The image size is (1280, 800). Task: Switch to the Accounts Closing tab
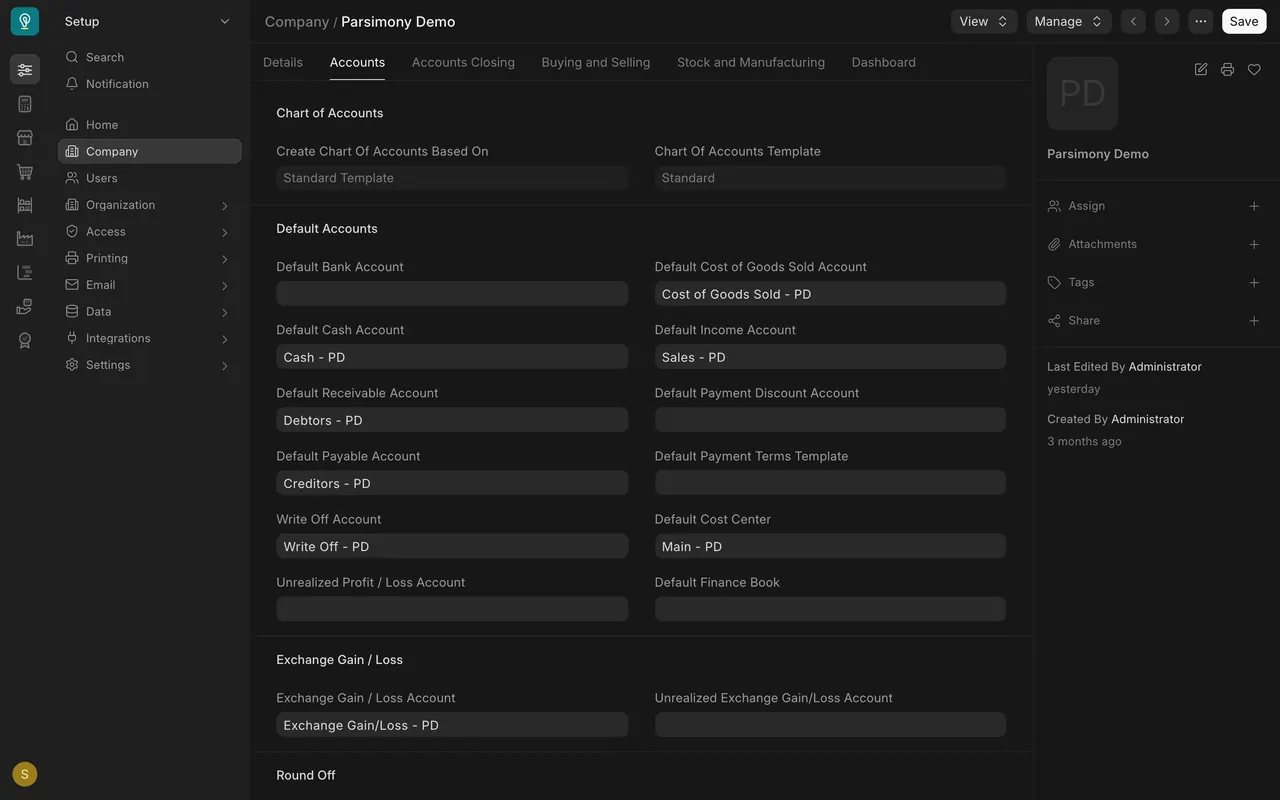pos(463,62)
